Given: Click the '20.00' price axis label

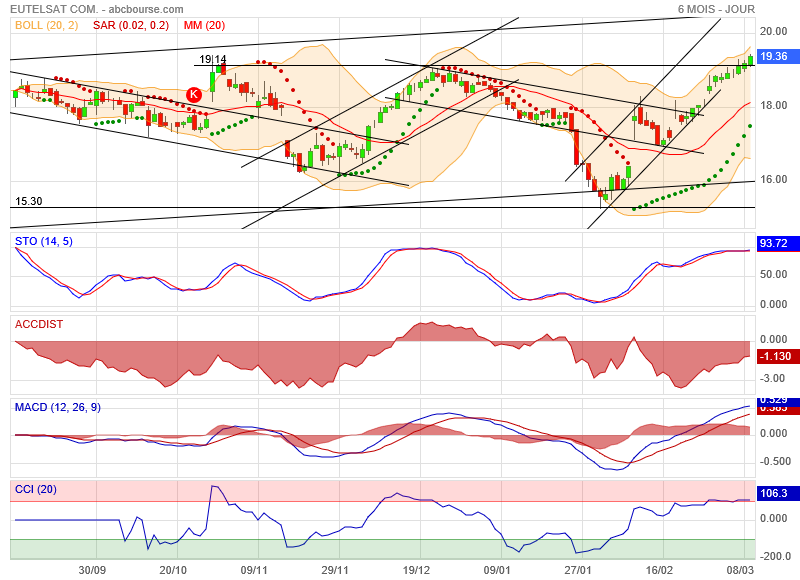Looking at the screenshot, I should (x=773, y=31).
